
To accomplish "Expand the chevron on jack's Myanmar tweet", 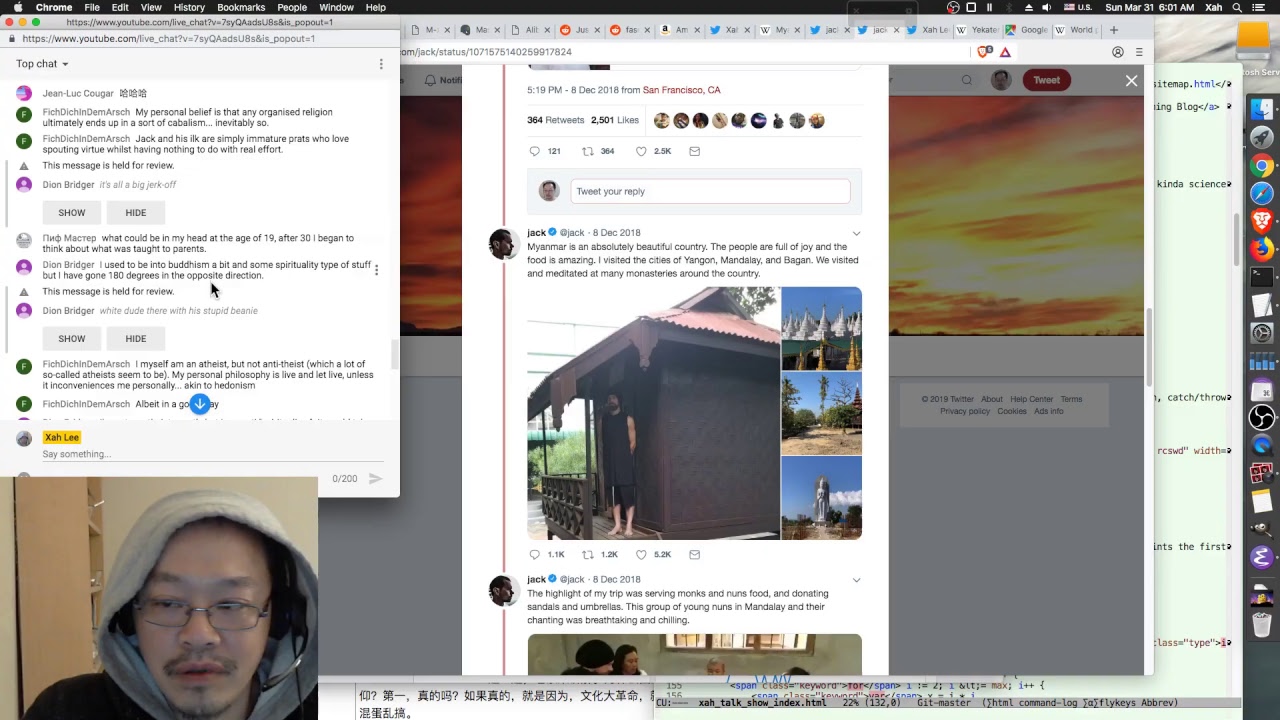I will tap(856, 233).
